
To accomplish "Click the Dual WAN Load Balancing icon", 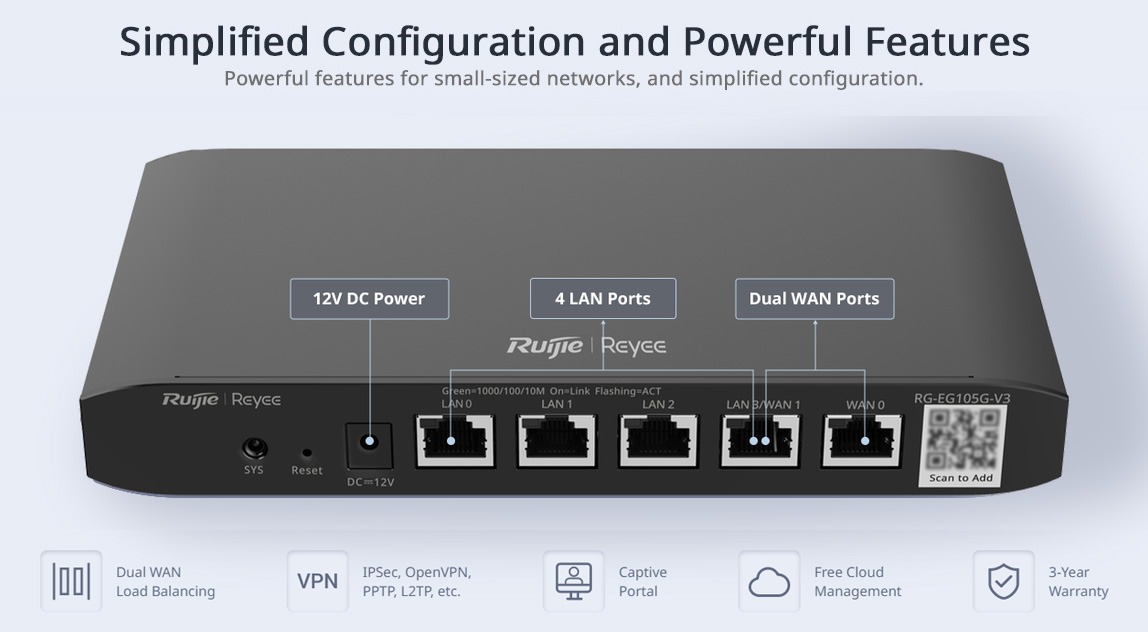I will pos(71,581).
